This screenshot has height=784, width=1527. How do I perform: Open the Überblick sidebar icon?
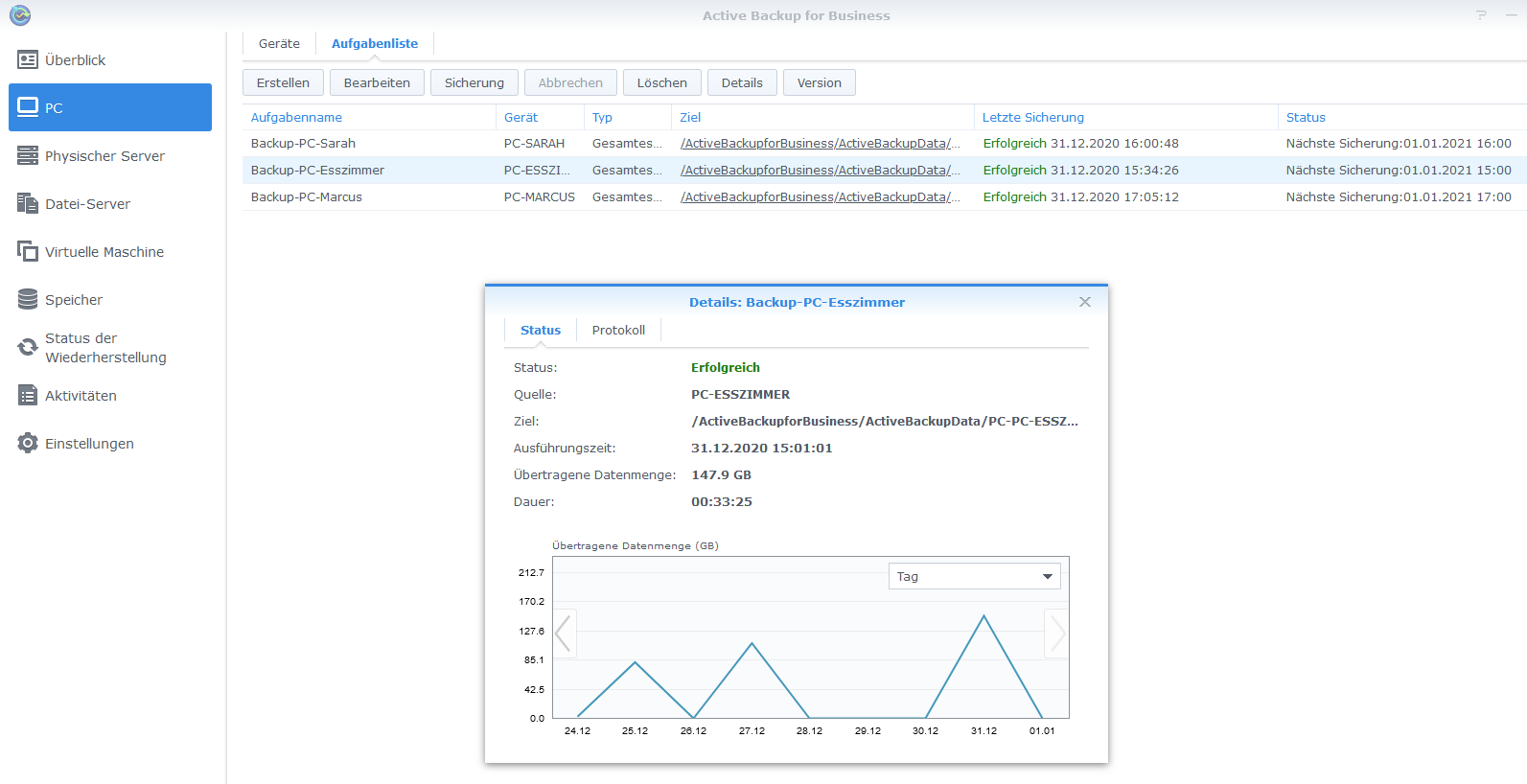coord(28,60)
